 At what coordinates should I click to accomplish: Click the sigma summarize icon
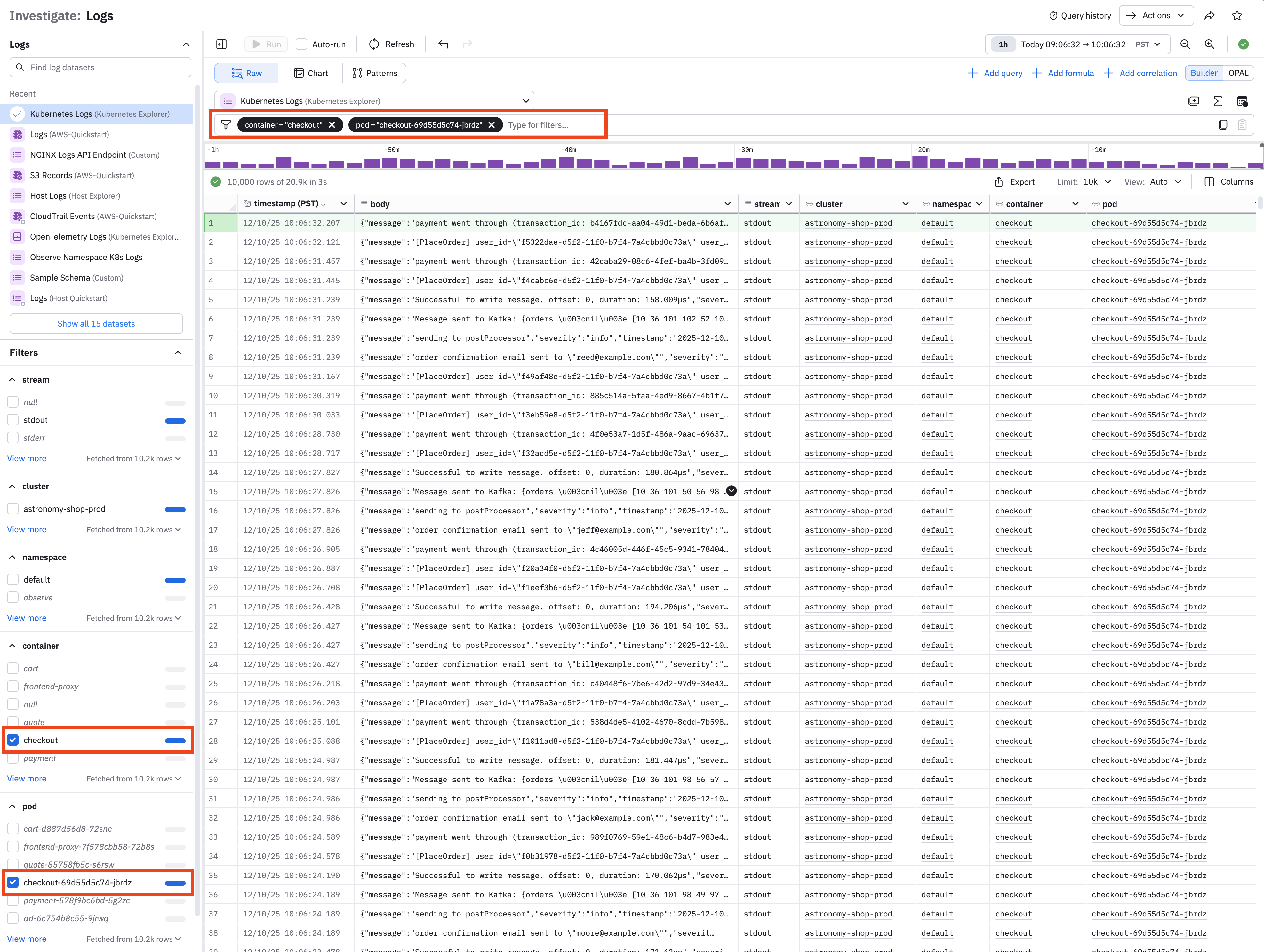pos(1218,101)
